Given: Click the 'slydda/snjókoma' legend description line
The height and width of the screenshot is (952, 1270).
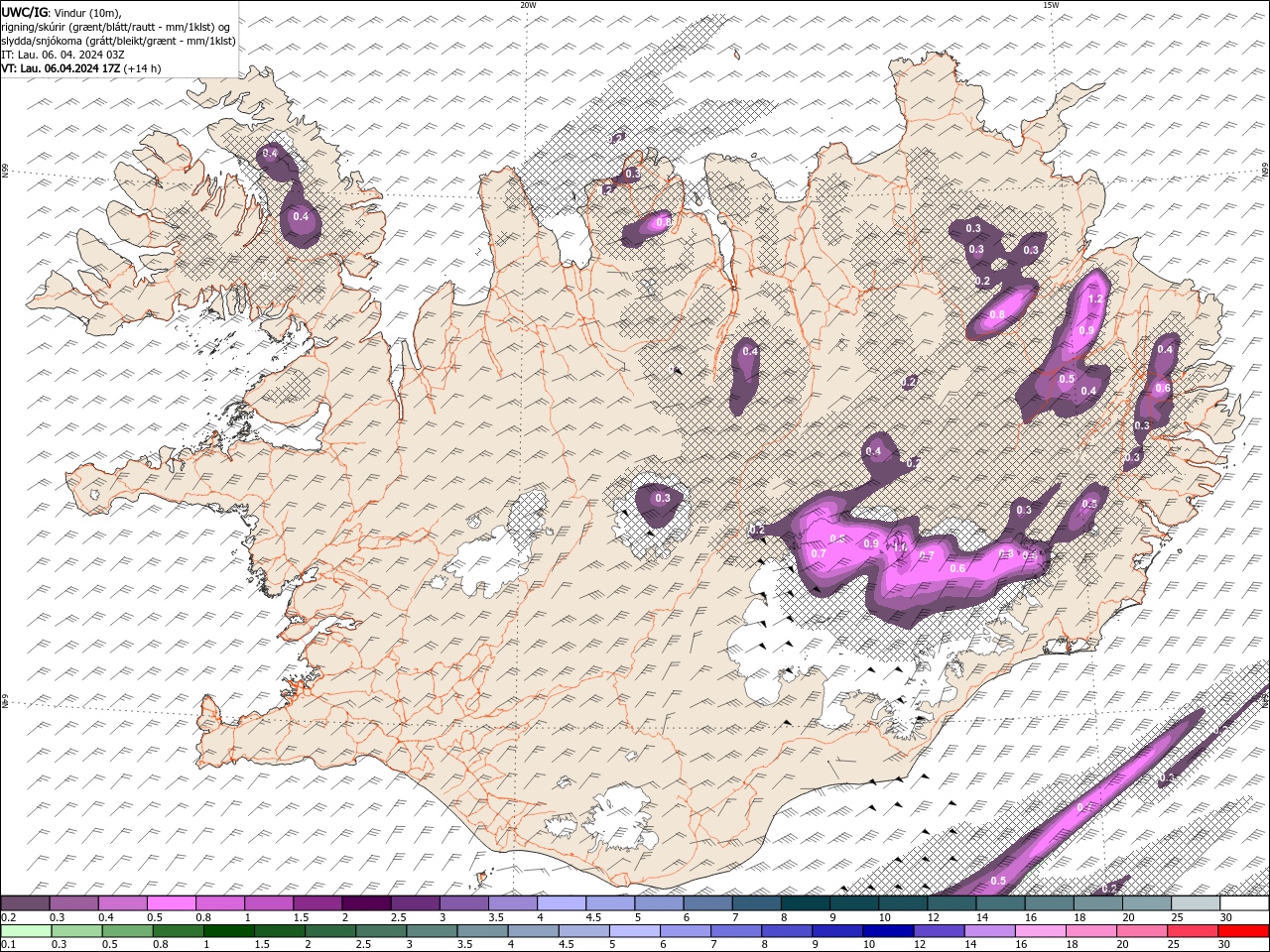Looking at the screenshot, I should point(118,40).
